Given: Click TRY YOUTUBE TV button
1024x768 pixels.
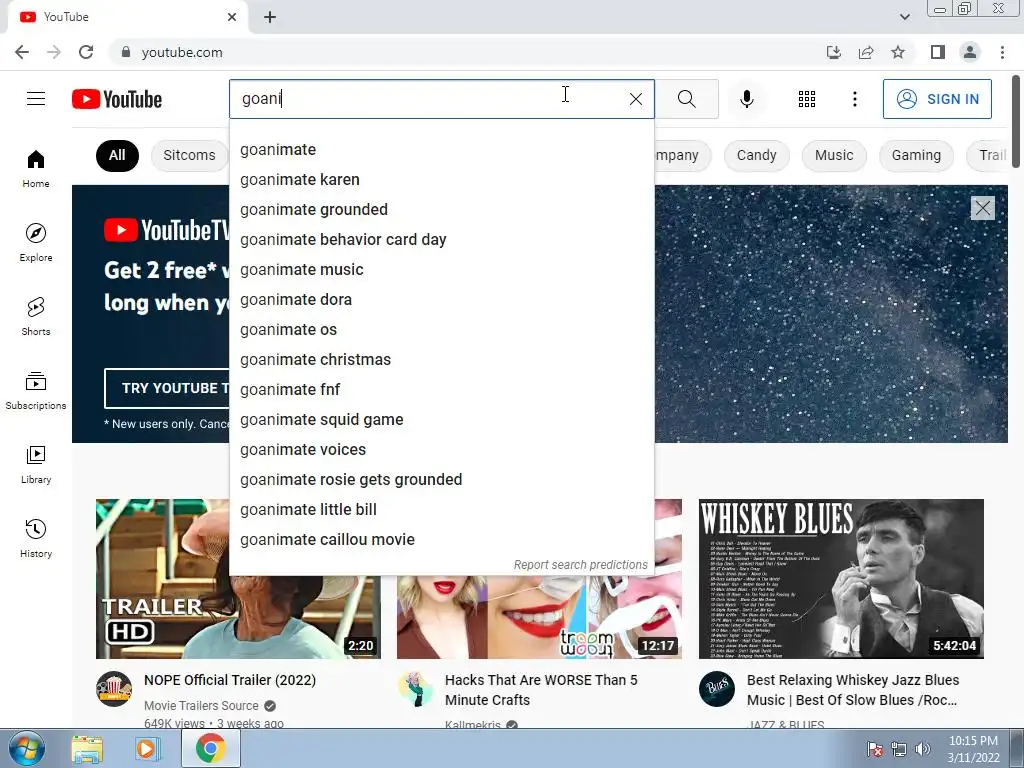Looking at the screenshot, I should point(167,388).
